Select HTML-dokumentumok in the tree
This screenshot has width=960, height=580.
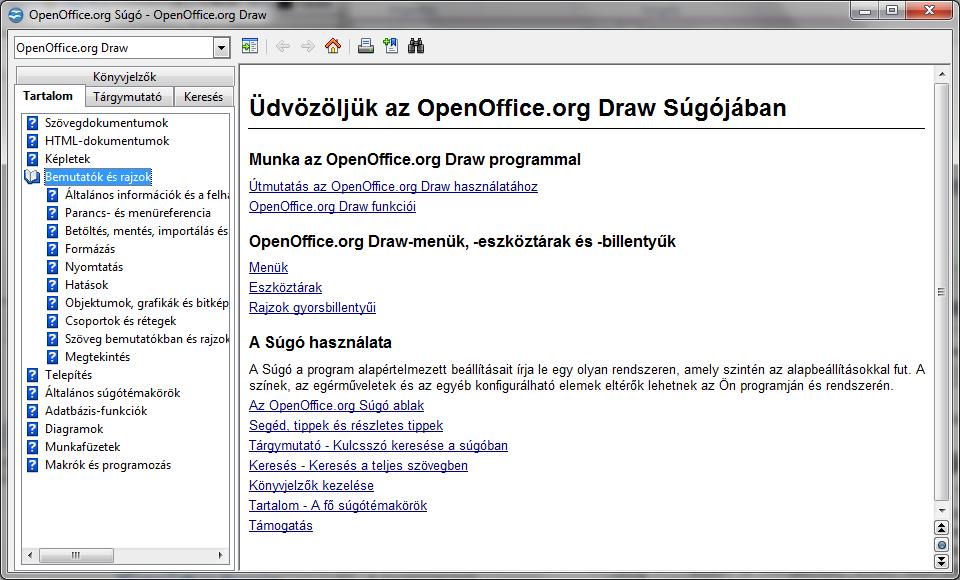[x=107, y=141]
